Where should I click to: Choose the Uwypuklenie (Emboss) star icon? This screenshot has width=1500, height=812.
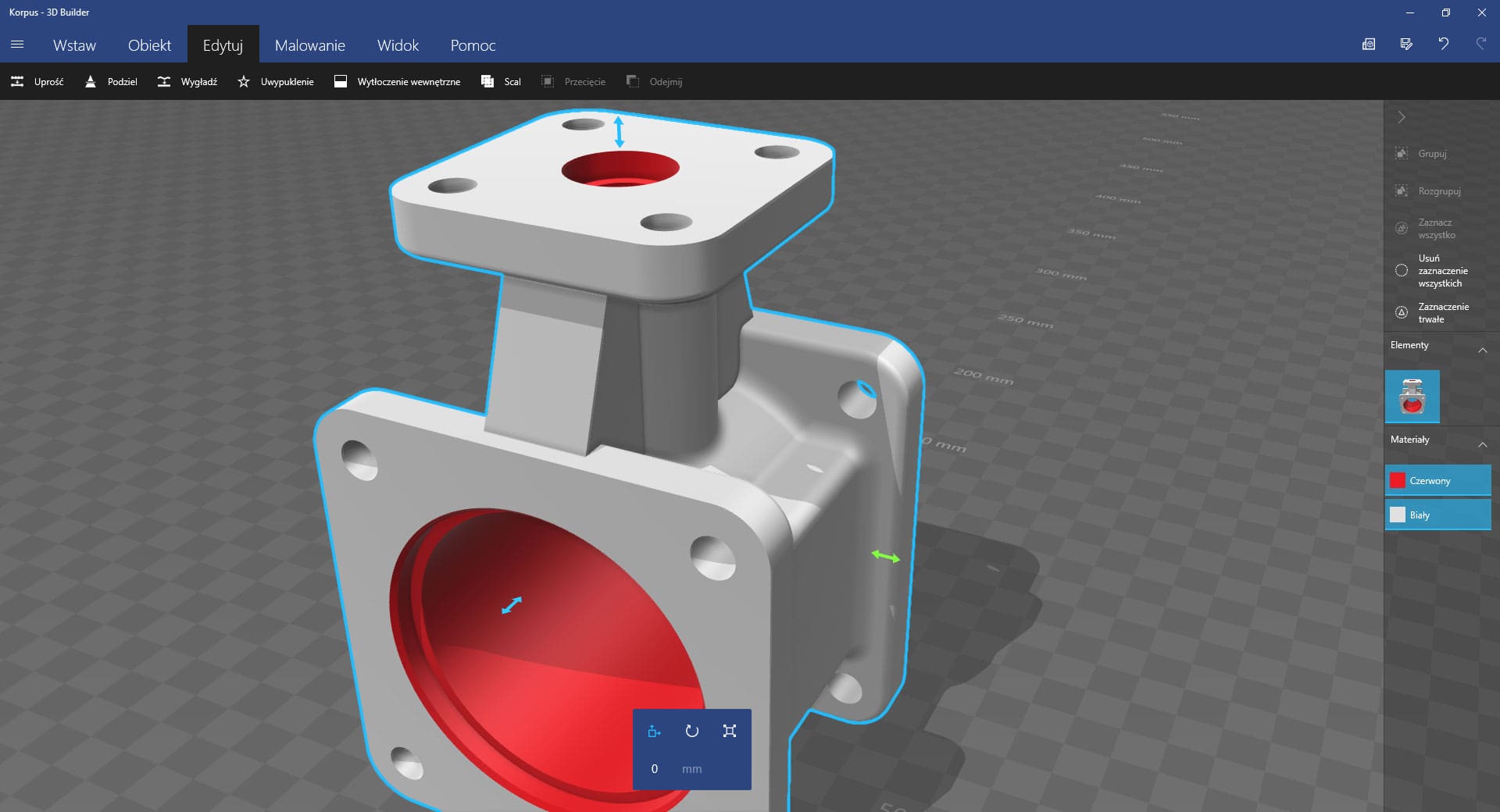244,81
